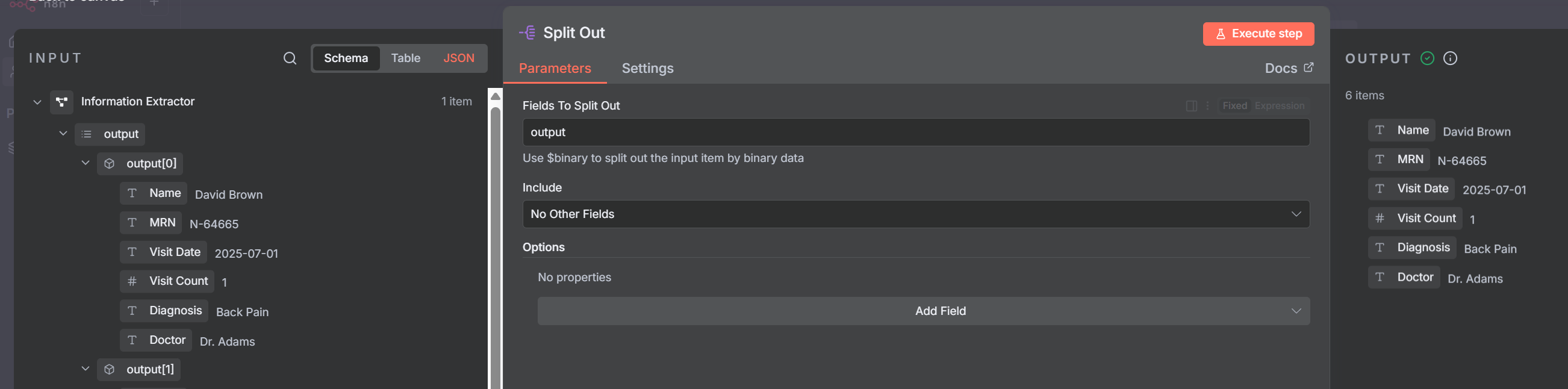
Task: Click the green output success checkmark icon
Action: (x=1426, y=58)
